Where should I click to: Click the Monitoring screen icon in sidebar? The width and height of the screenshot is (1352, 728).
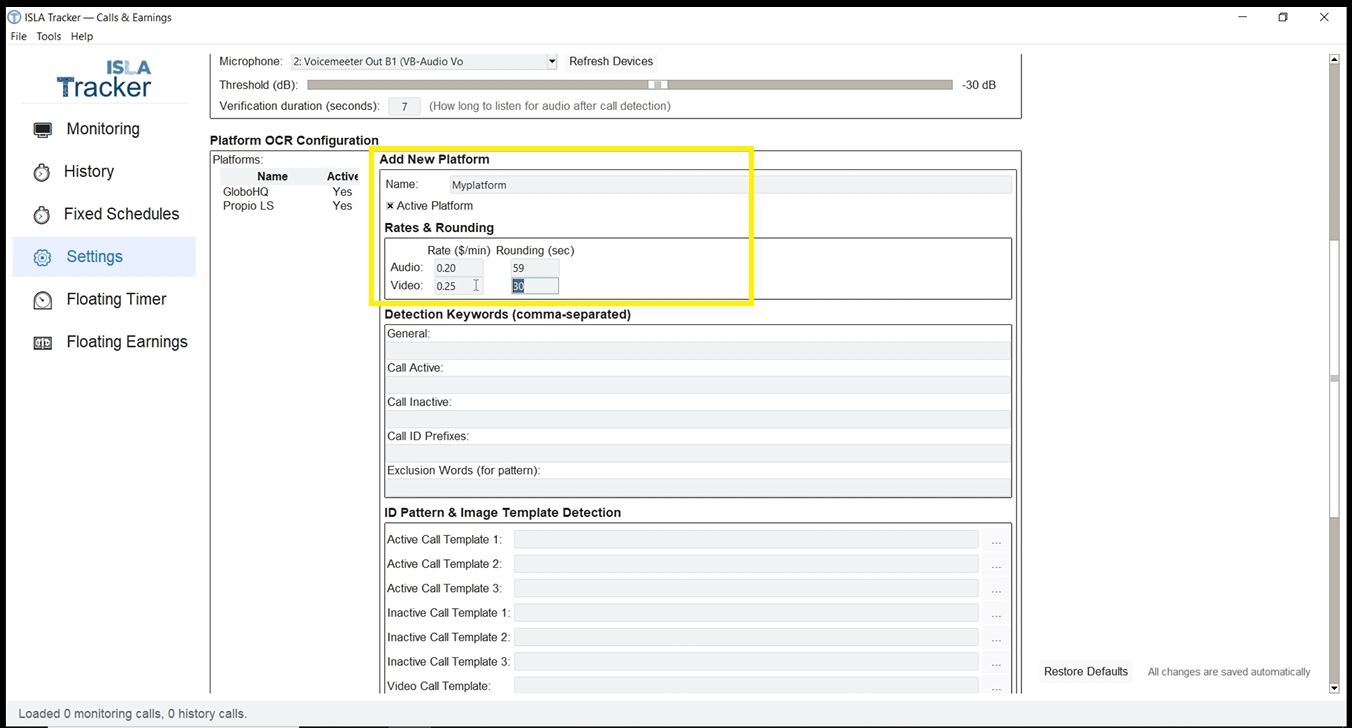(42, 130)
